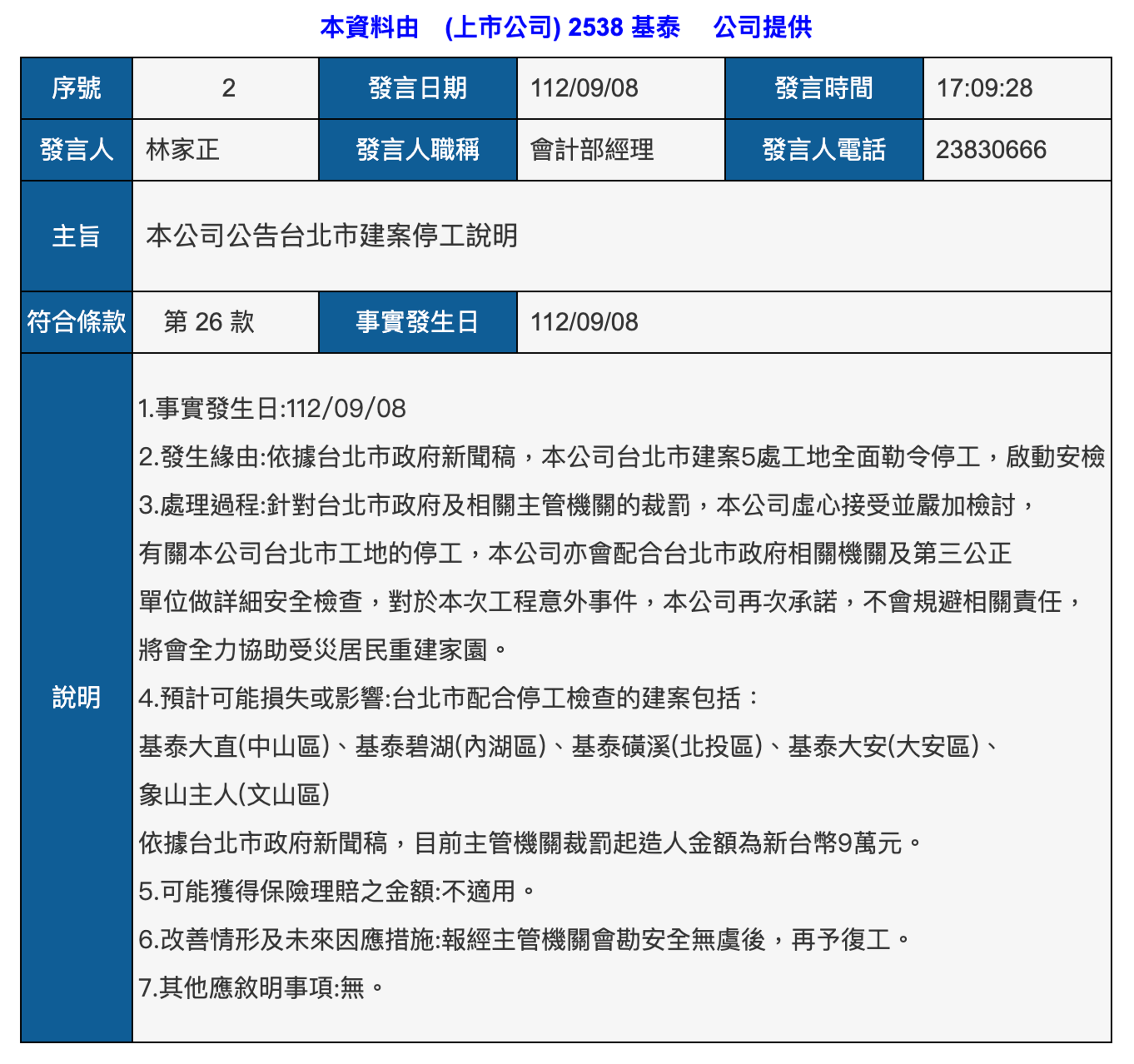Click the '發言時間' header cell
Screen dimensions: 1134x1064
(824, 88)
